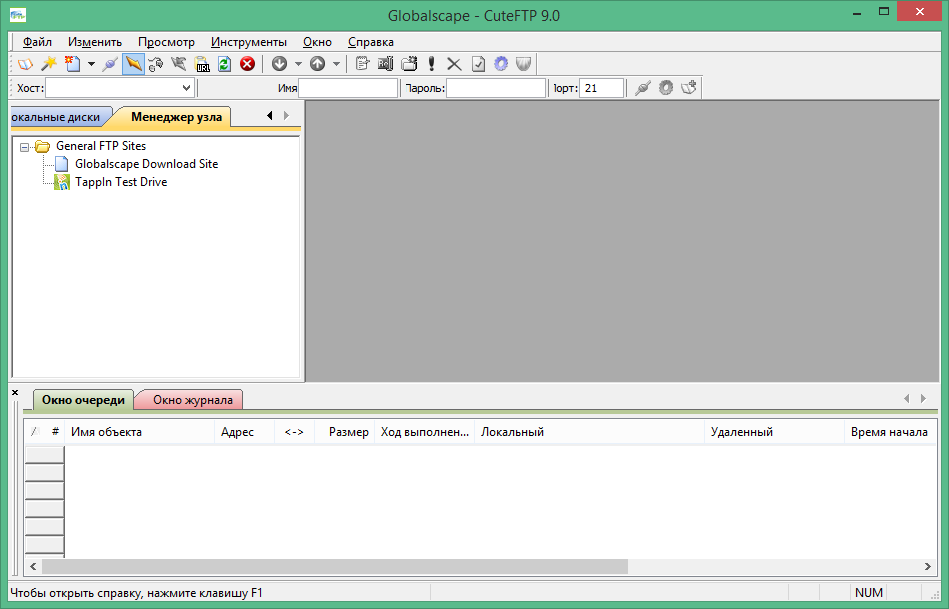Collapse the General FTP Sites folder
Image resolution: width=949 pixels, height=609 pixels.
(x=24, y=147)
